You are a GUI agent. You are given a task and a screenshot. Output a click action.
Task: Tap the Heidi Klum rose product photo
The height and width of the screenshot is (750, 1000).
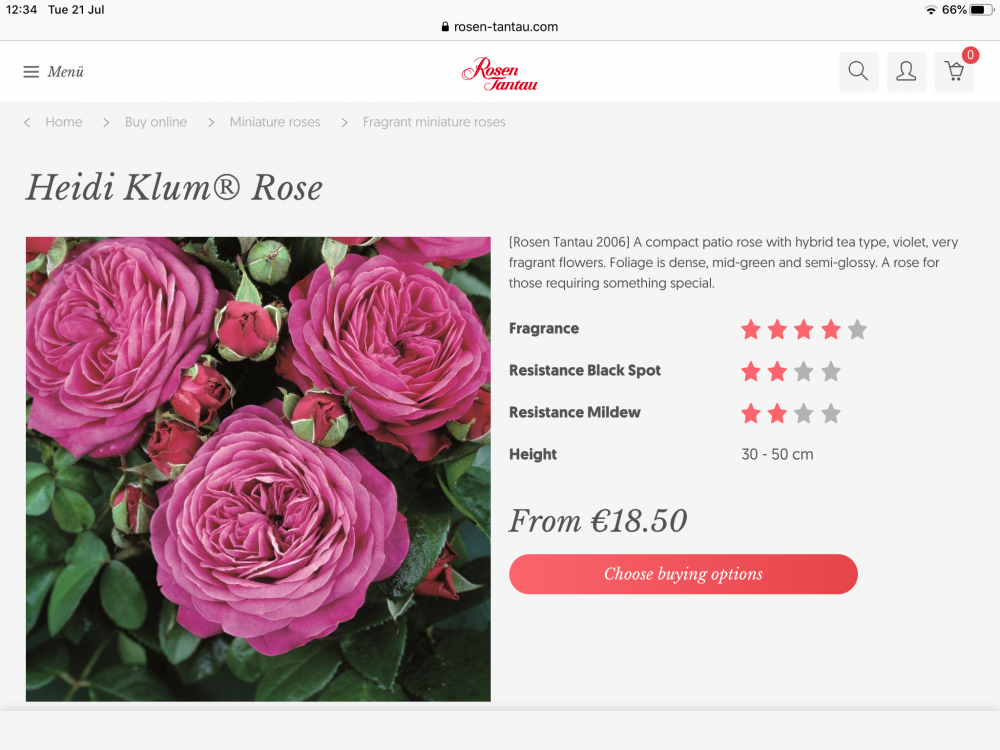[258, 469]
